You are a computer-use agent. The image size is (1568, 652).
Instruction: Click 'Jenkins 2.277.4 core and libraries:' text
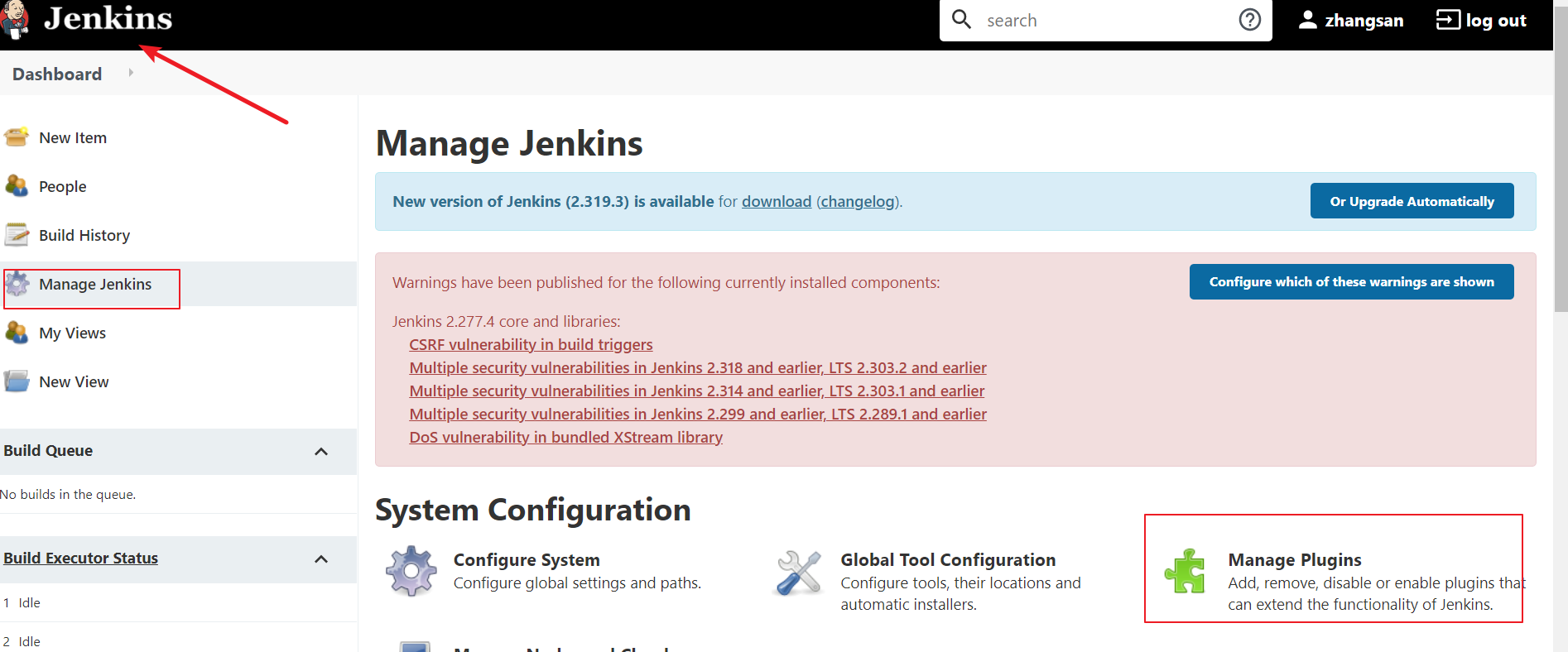507,322
